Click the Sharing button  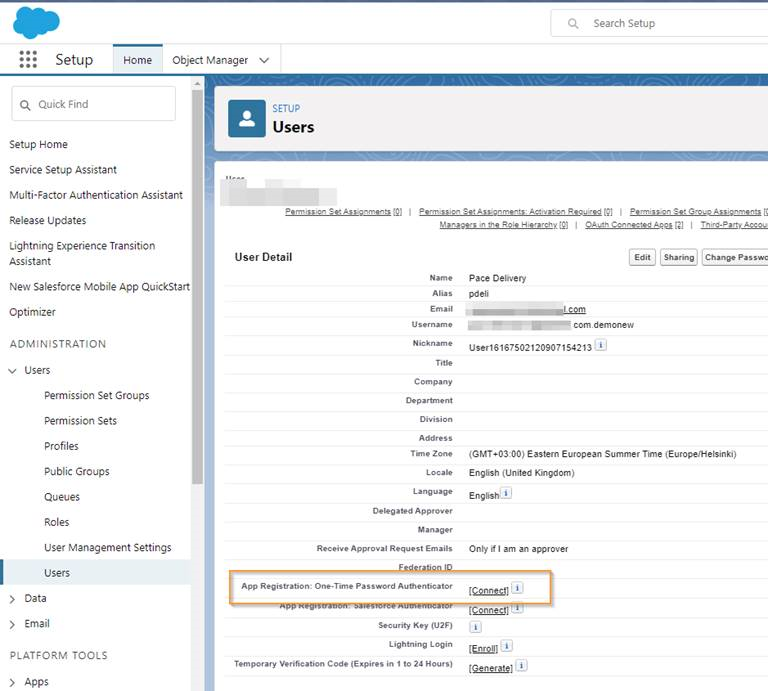coord(678,258)
